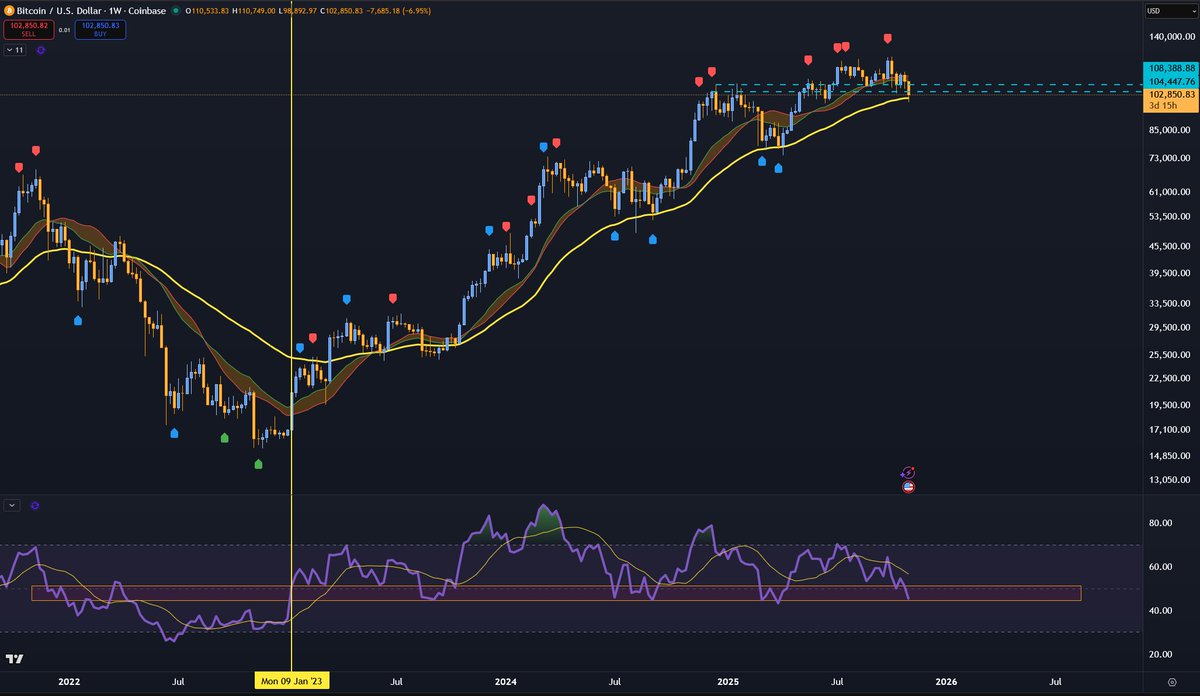Image resolution: width=1200 pixels, height=696 pixels.
Task: Collapse the RSI pane legend chevron
Action: pos(13,506)
